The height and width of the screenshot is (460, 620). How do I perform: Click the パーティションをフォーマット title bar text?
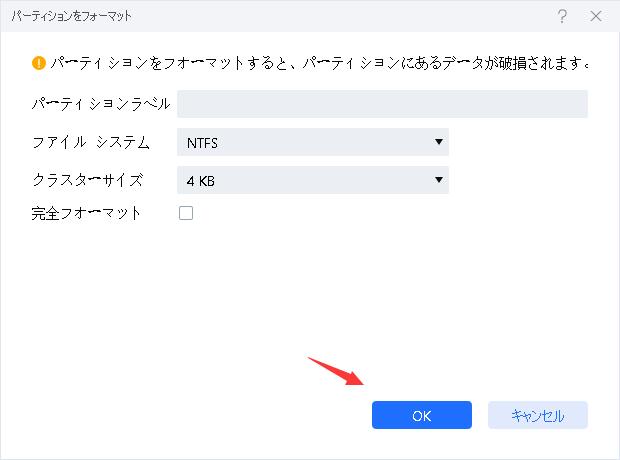(71, 16)
